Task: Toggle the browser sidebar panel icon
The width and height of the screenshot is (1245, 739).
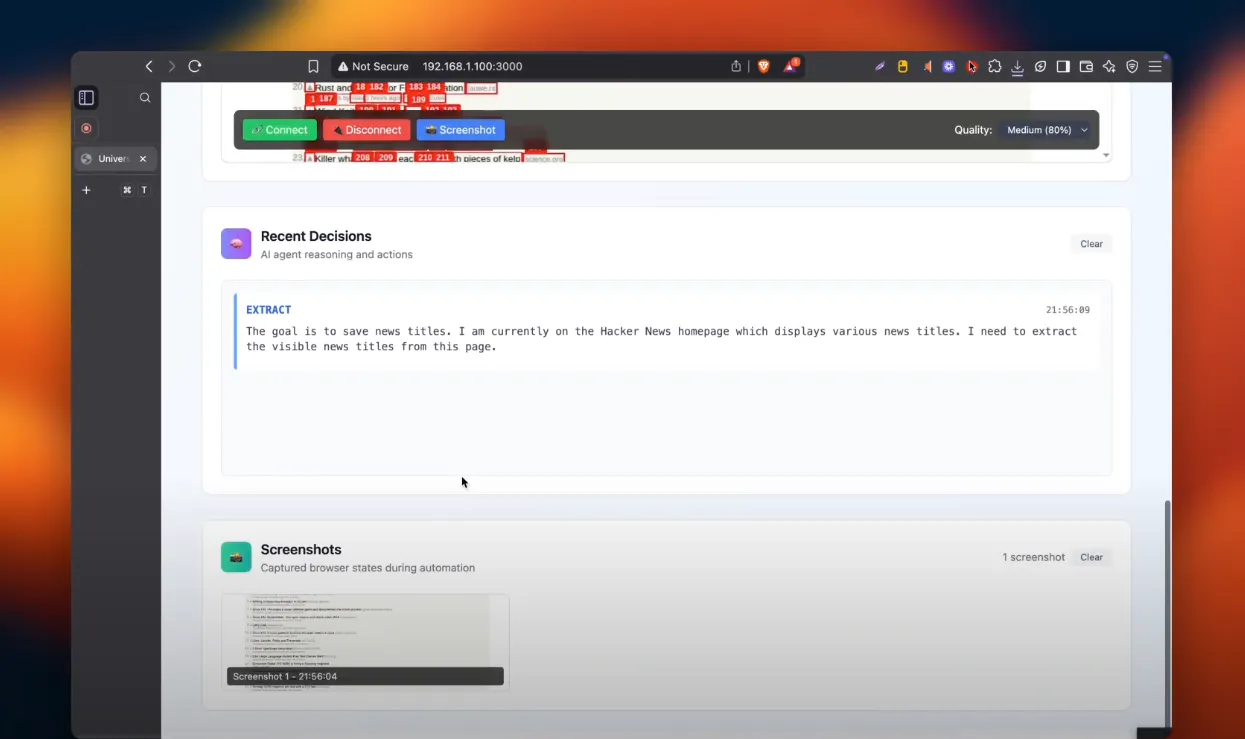Action: [x=1063, y=67]
